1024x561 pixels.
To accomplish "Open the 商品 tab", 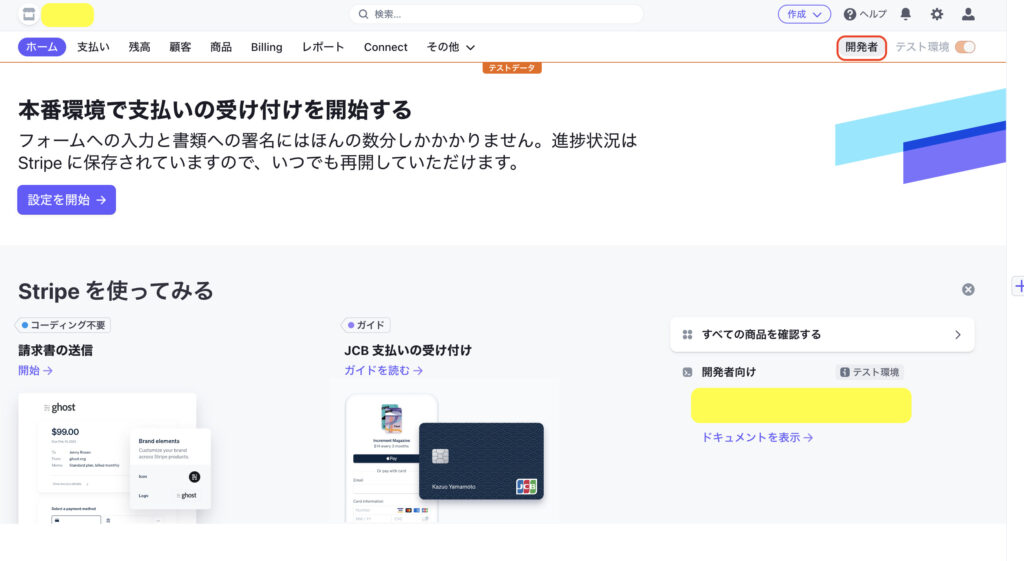I will click(221, 47).
